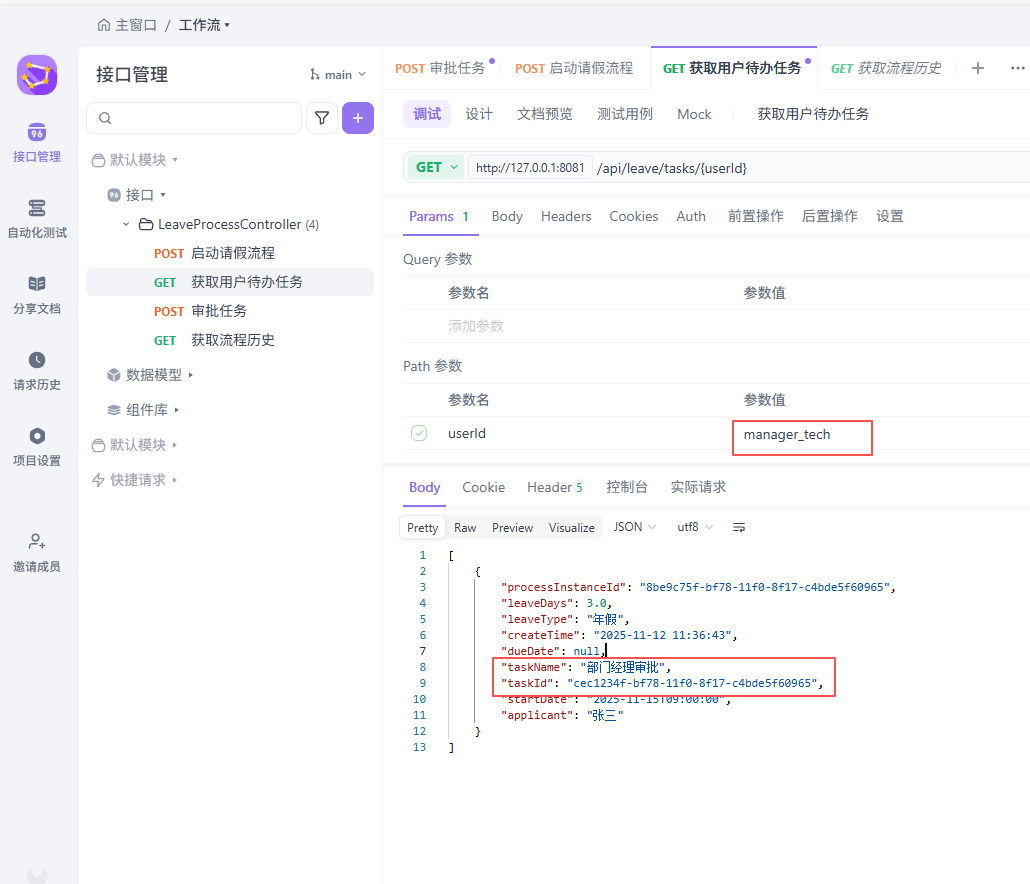Open the GET request method dropdown
Screen dimensions: 1030x884
point(434,166)
